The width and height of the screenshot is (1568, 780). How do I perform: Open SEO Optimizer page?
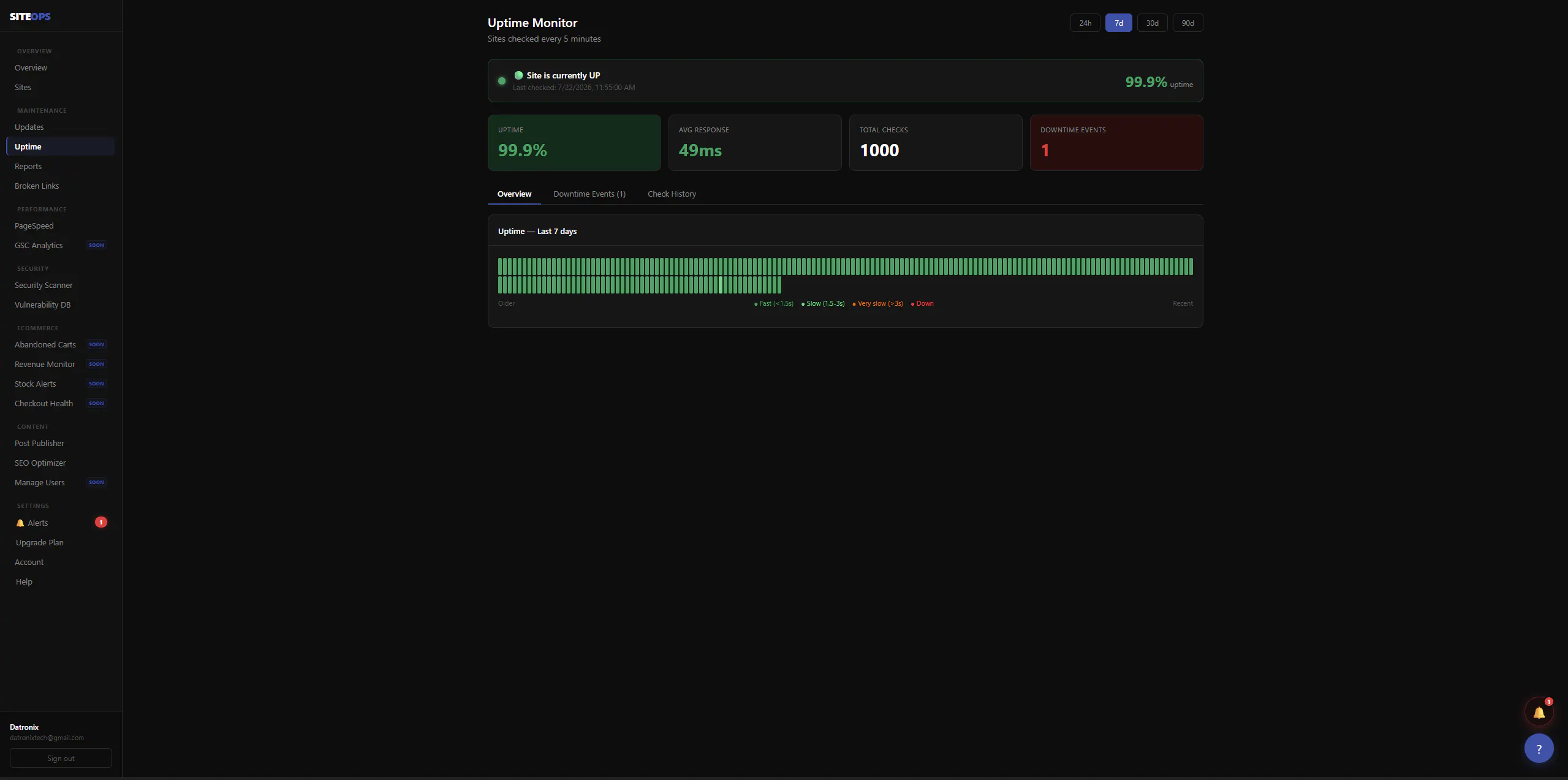tap(60, 463)
